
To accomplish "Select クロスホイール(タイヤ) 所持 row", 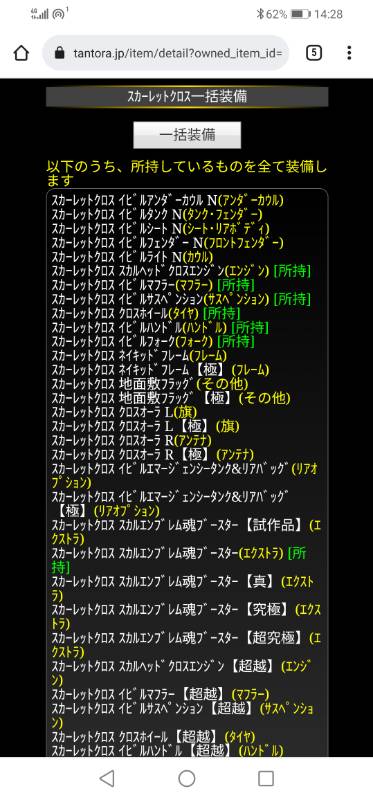I will coord(146,312).
